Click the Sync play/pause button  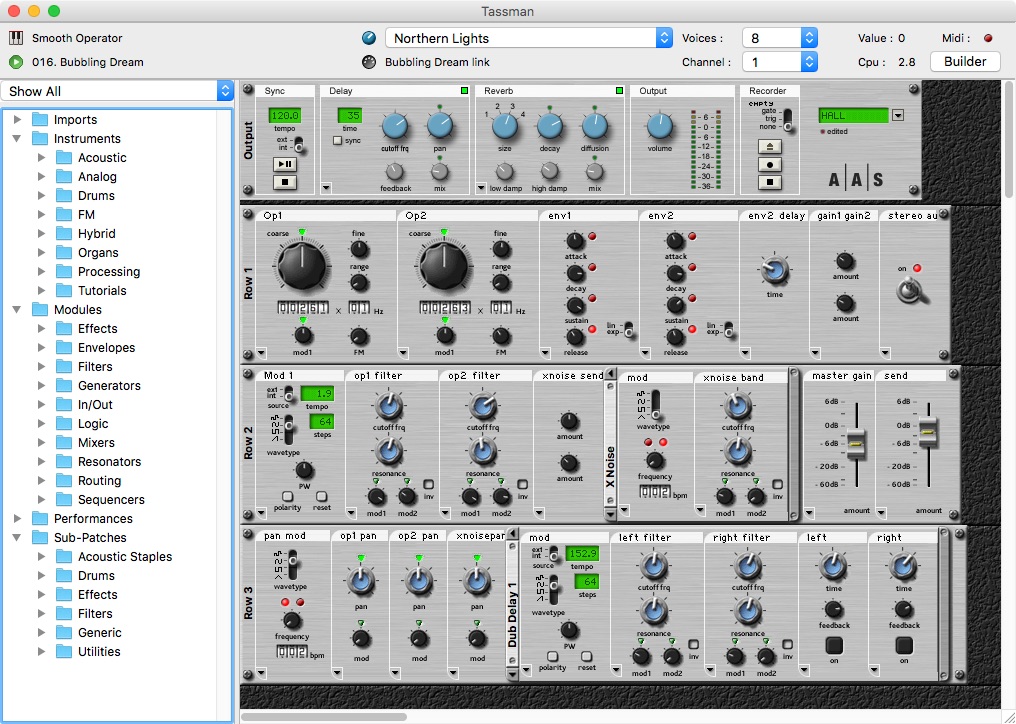tap(284, 164)
